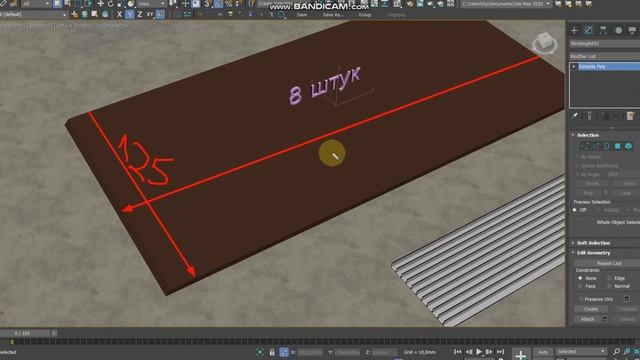Open the Attach list settings box
Viewport: 640px width, 360px height.
(605, 319)
